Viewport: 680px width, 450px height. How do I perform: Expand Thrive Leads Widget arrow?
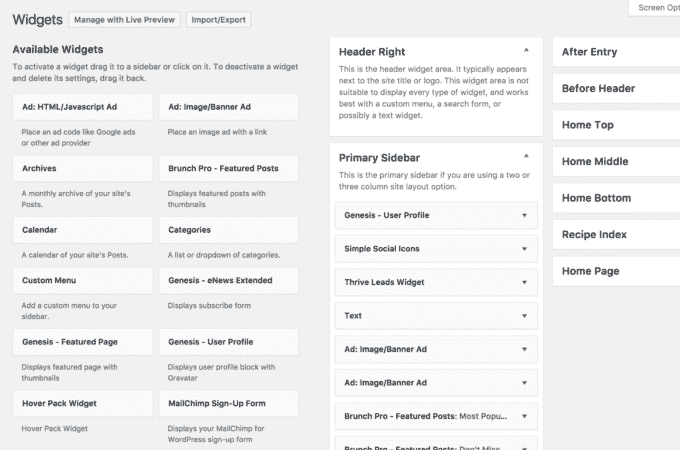point(524,282)
